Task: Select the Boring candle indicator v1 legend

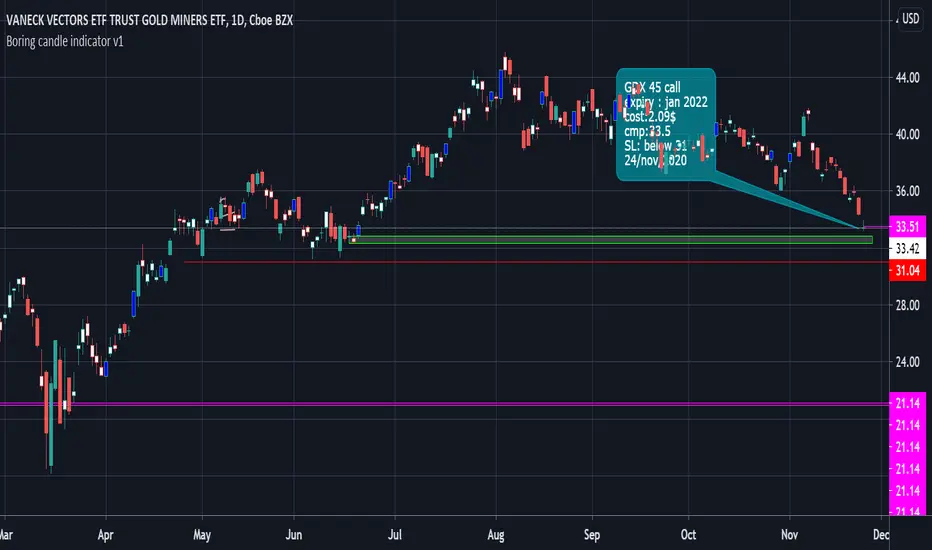Action: point(65,41)
